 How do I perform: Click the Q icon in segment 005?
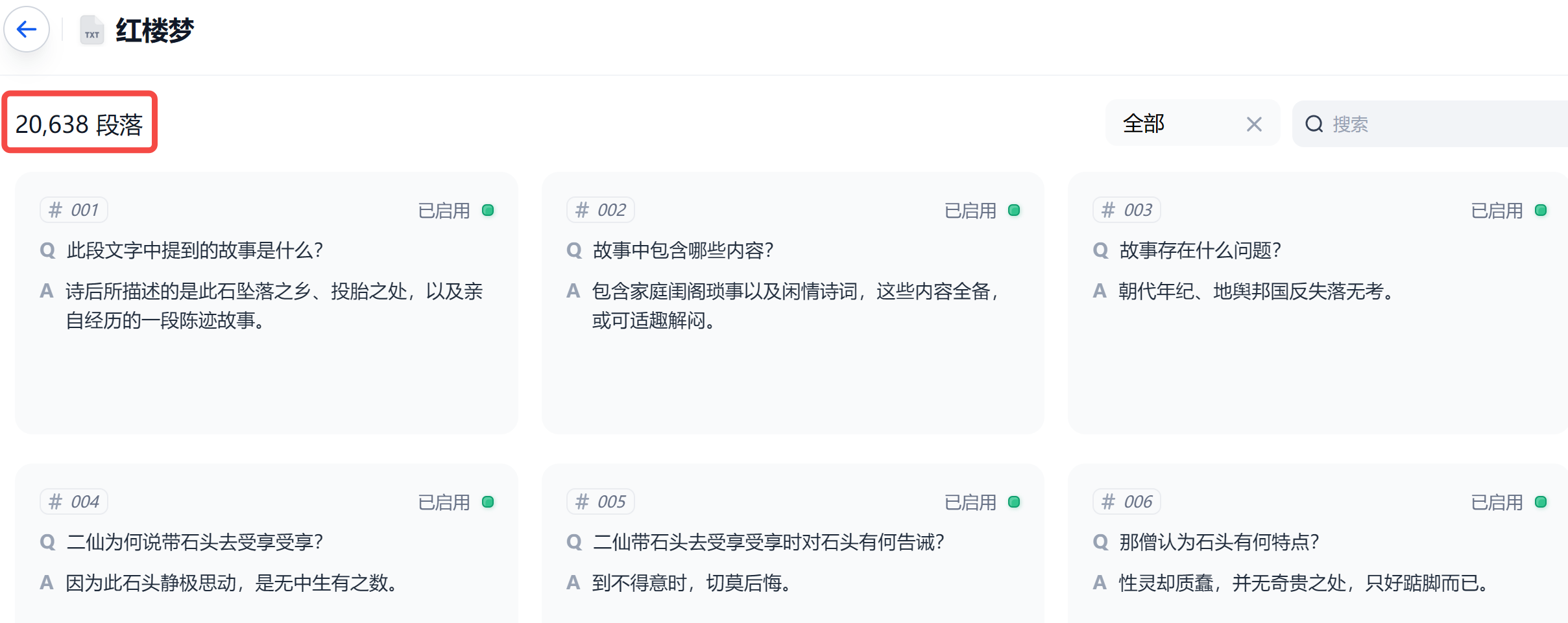tap(573, 542)
